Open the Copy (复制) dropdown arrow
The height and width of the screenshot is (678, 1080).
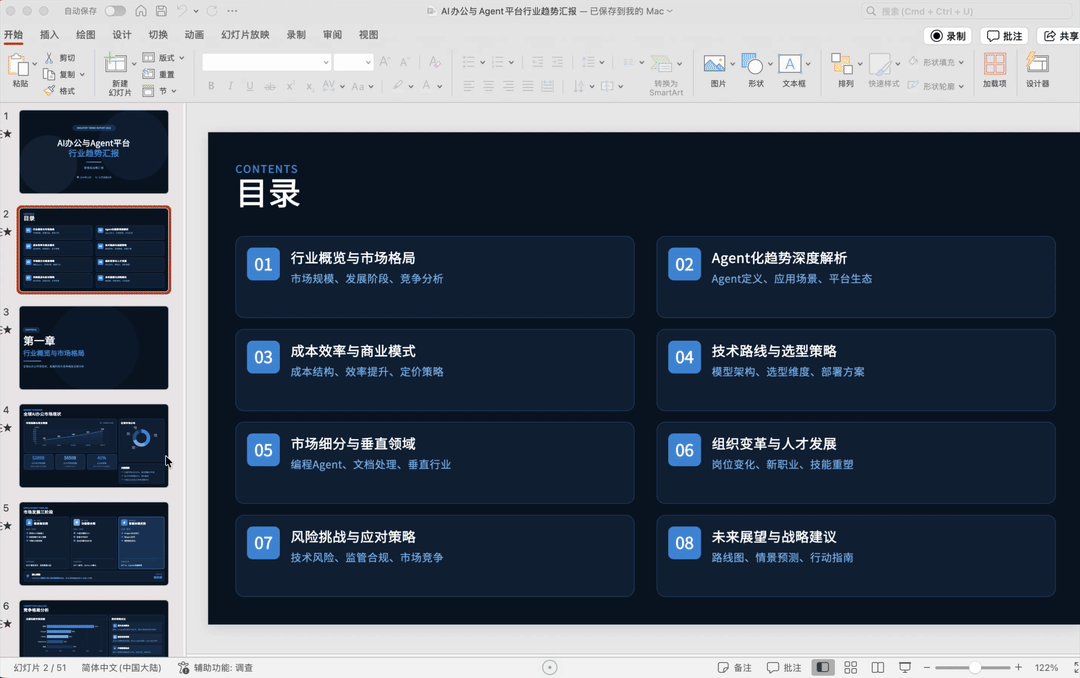(82, 74)
